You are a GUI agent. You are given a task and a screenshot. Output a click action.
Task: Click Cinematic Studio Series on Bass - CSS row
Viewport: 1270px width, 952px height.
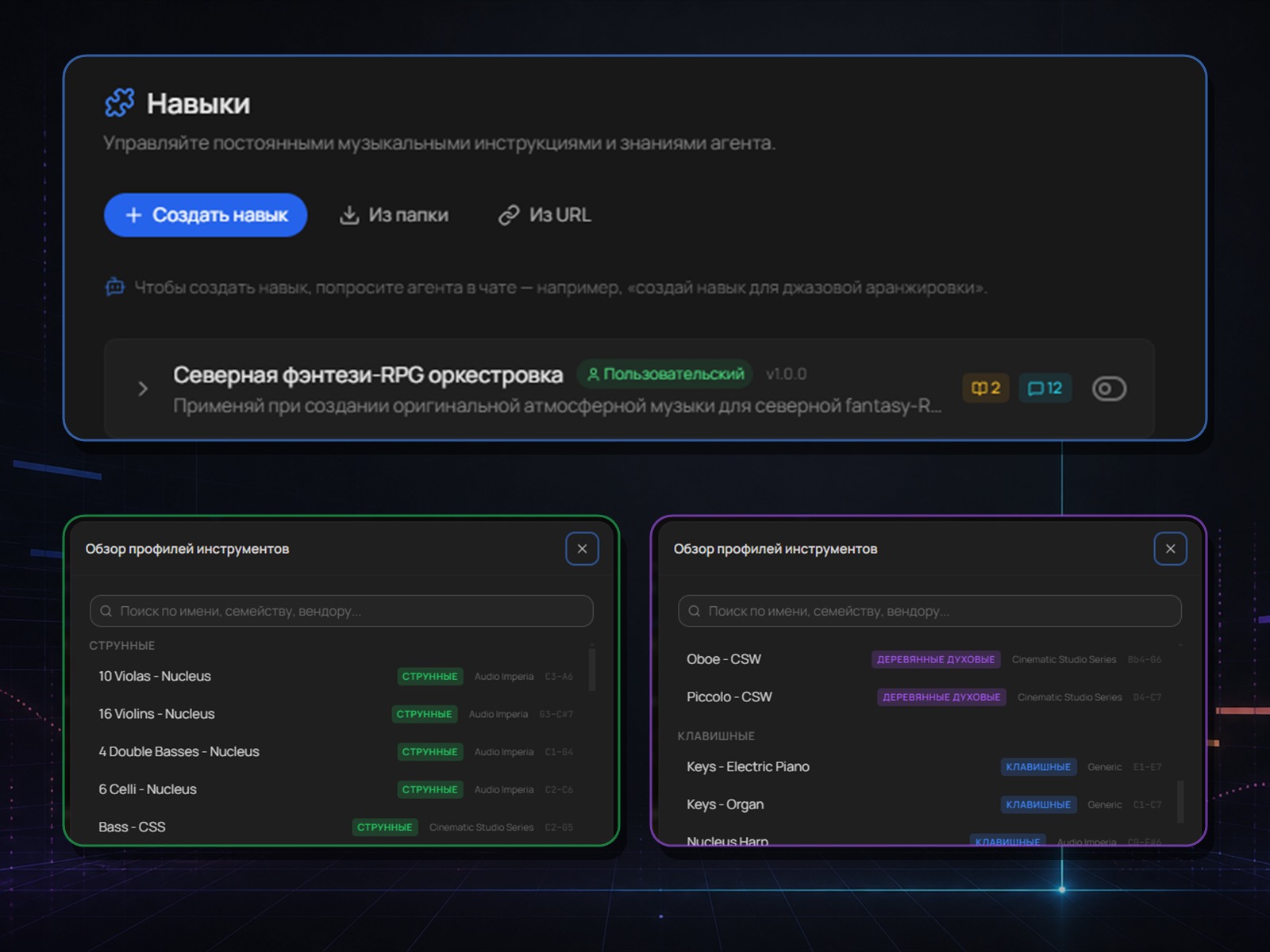[481, 827]
